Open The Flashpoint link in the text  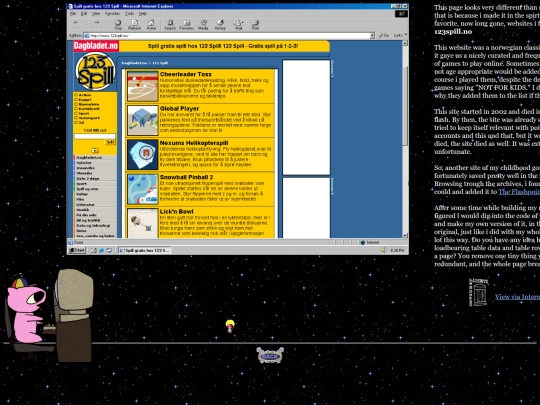[519, 192]
